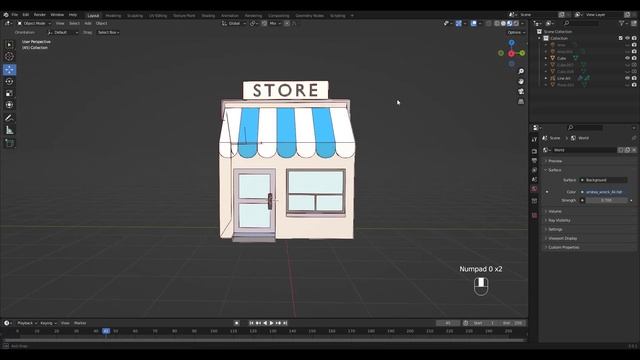Expand the Volume panel

click(589, 211)
